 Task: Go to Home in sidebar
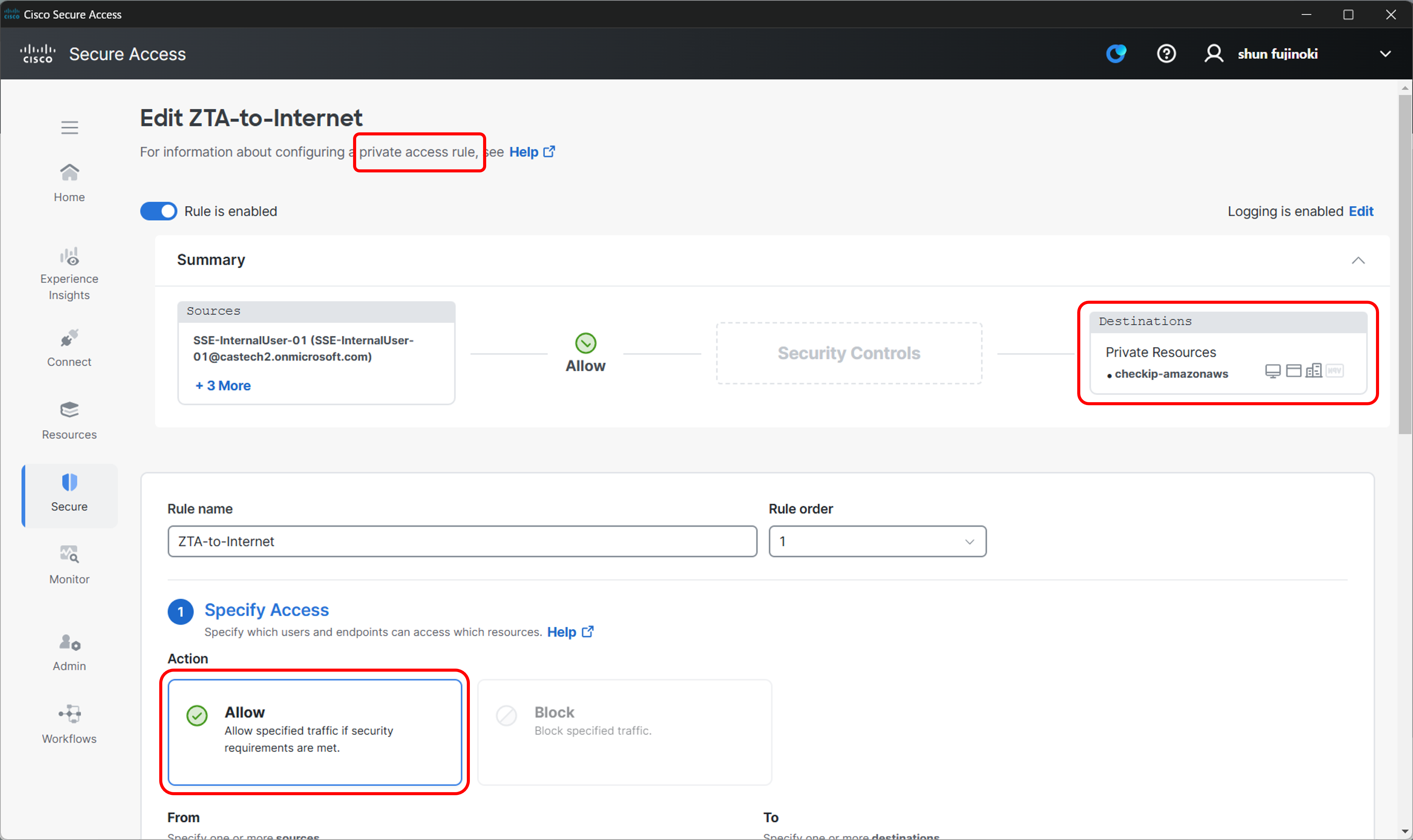[x=69, y=183]
